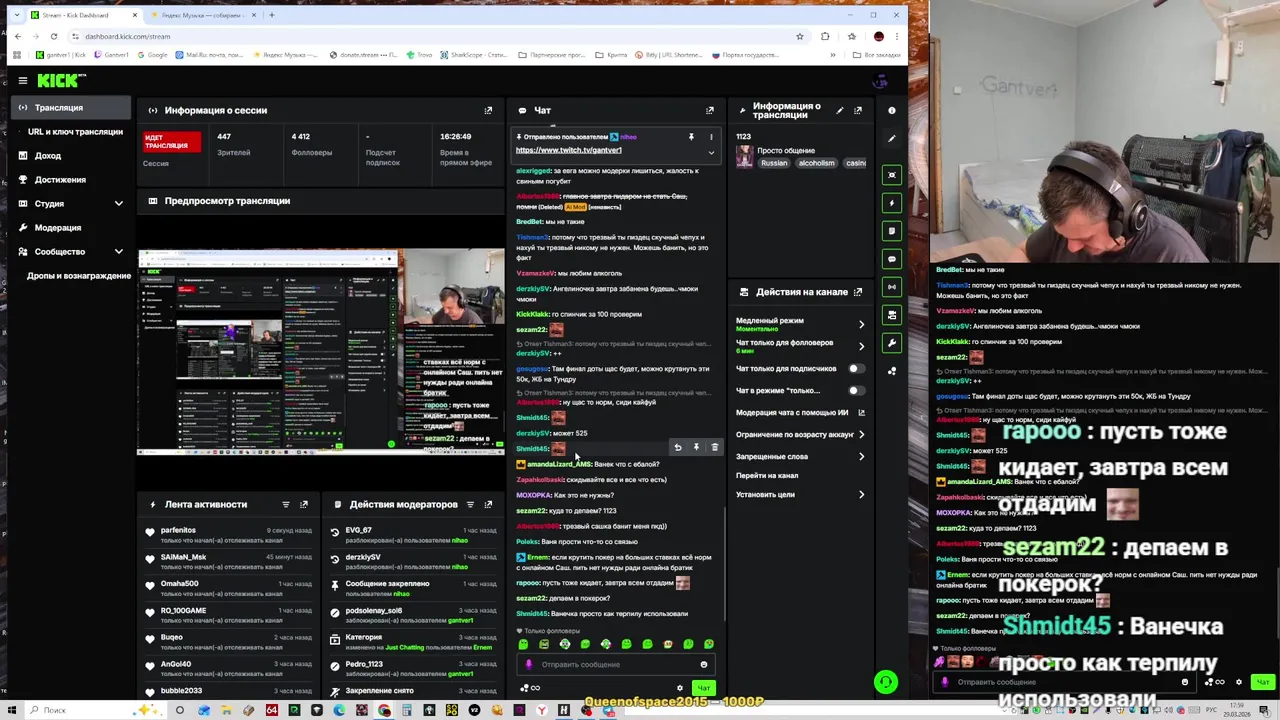Pop out the Чат panel
This screenshot has width=1280, height=720.
710,110
